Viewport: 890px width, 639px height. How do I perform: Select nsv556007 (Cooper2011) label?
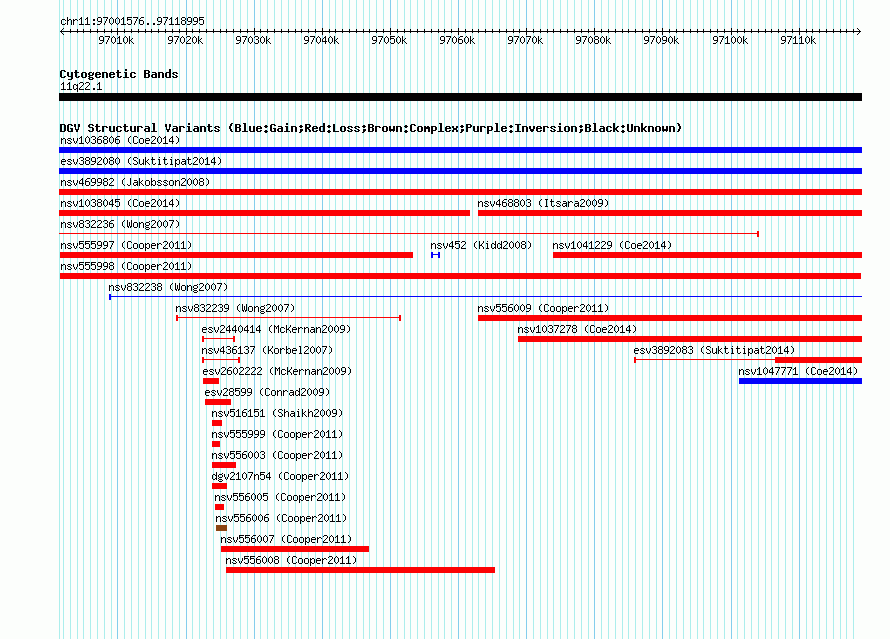tap(286, 539)
